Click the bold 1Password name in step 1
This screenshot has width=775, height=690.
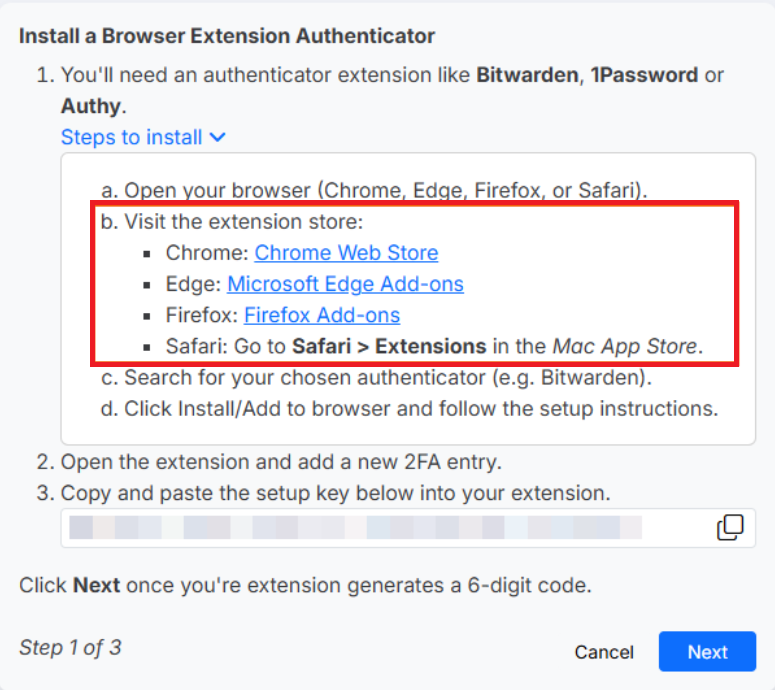click(645, 75)
